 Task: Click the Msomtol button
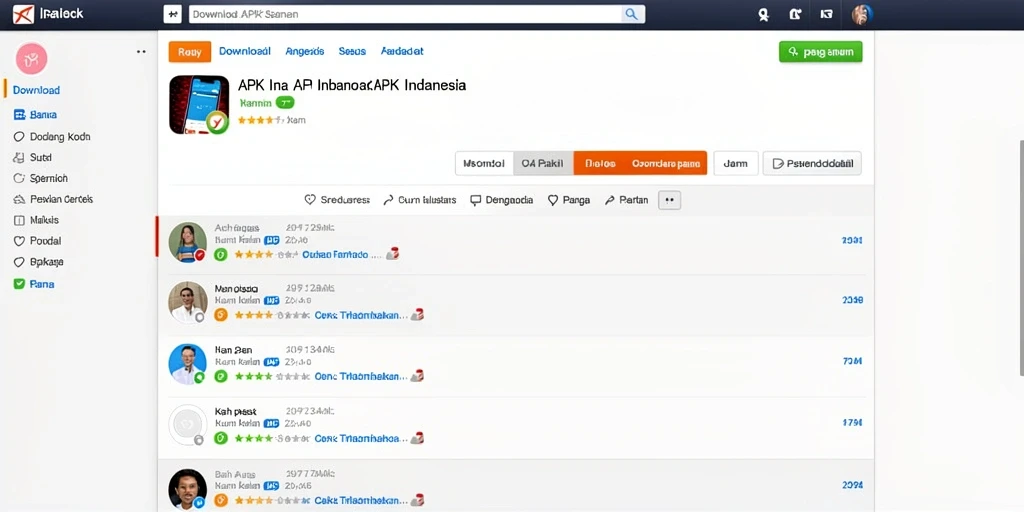(484, 163)
